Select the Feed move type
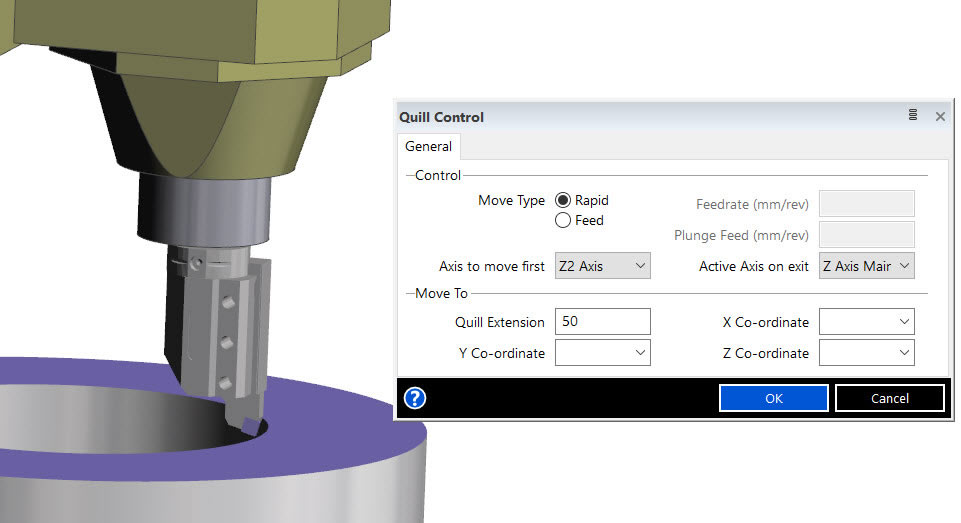 (563, 220)
